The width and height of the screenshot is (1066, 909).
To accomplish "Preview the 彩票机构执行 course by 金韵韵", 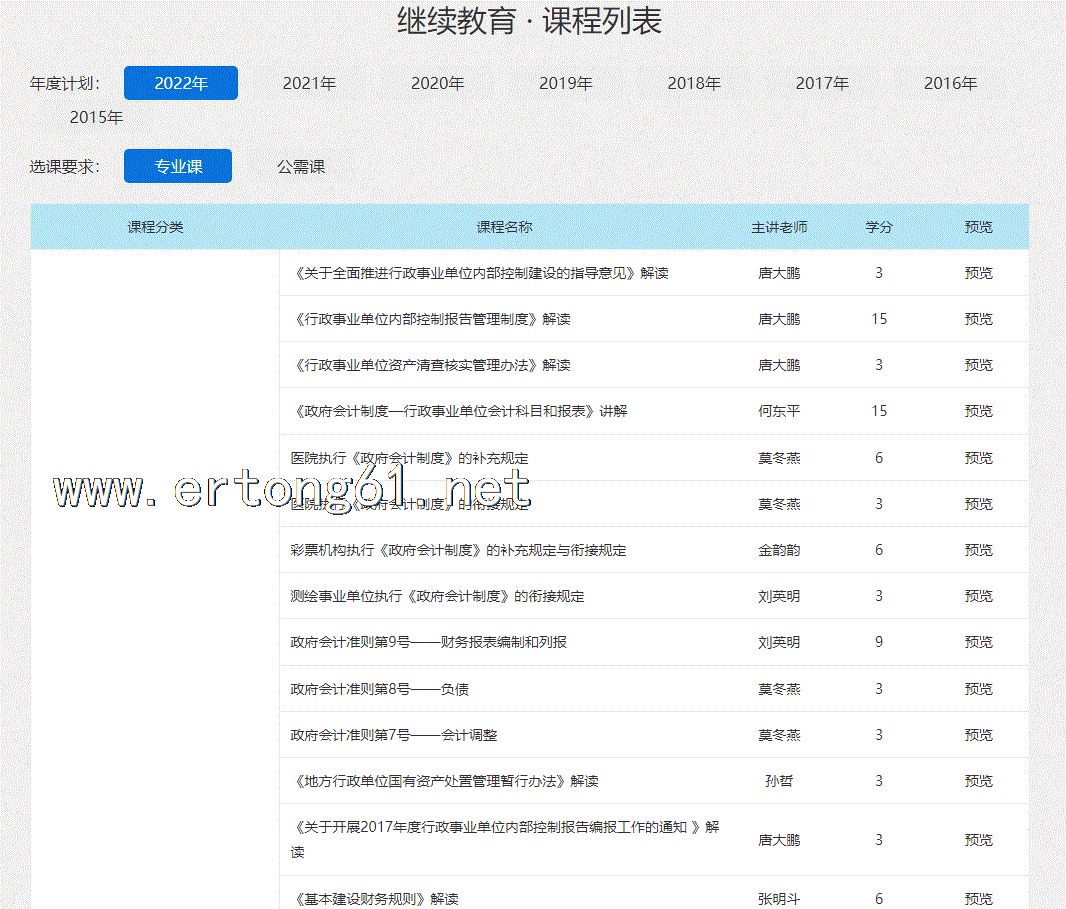I will click(978, 550).
